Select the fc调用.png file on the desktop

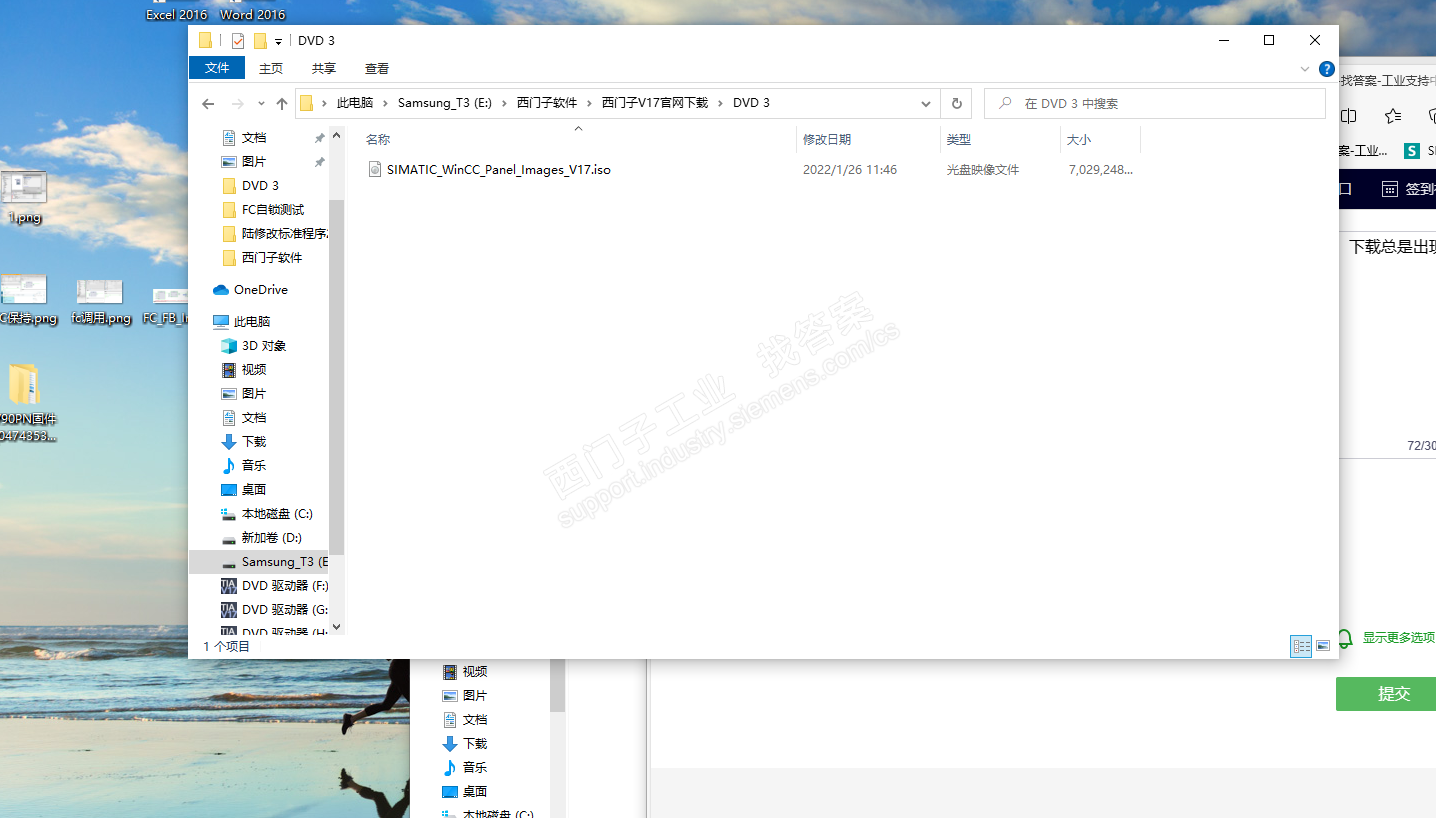pyautogui.click(x=100, y=302)
